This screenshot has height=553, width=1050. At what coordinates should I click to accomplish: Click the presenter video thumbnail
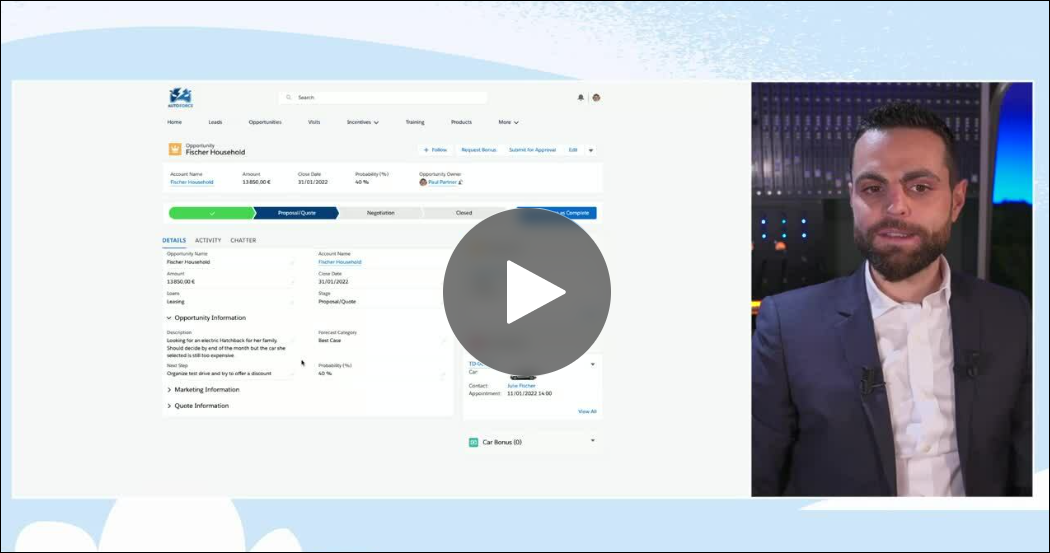892,289
